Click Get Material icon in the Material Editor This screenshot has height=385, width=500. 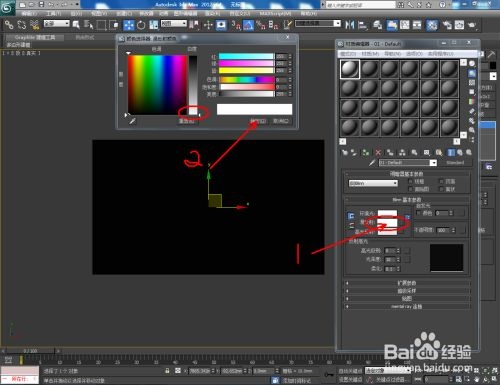345,153
